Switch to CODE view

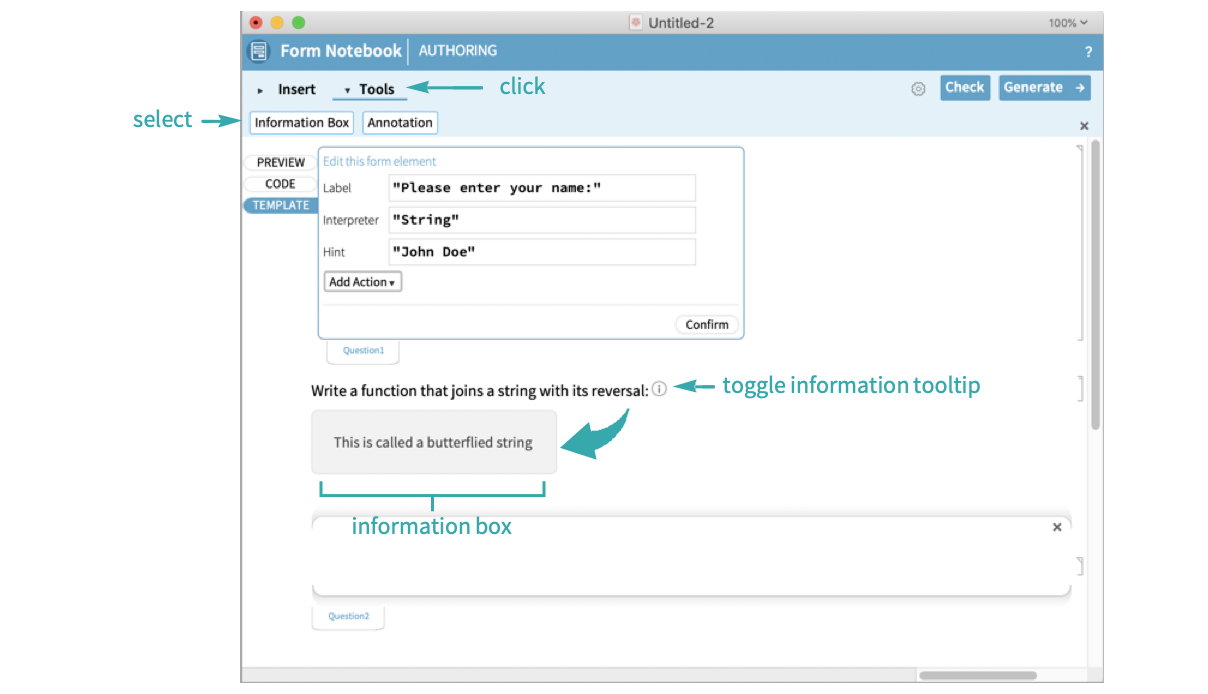pyautogui.click(x=280, y=184)
